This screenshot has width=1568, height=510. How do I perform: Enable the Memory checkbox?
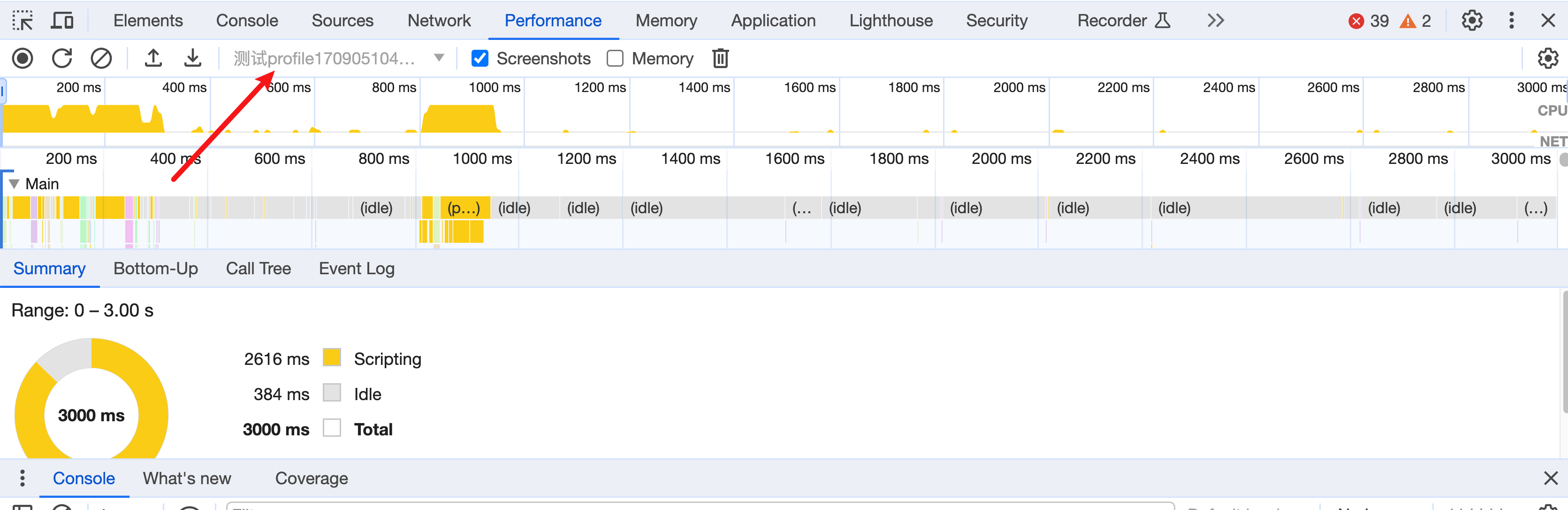point(615,59)
